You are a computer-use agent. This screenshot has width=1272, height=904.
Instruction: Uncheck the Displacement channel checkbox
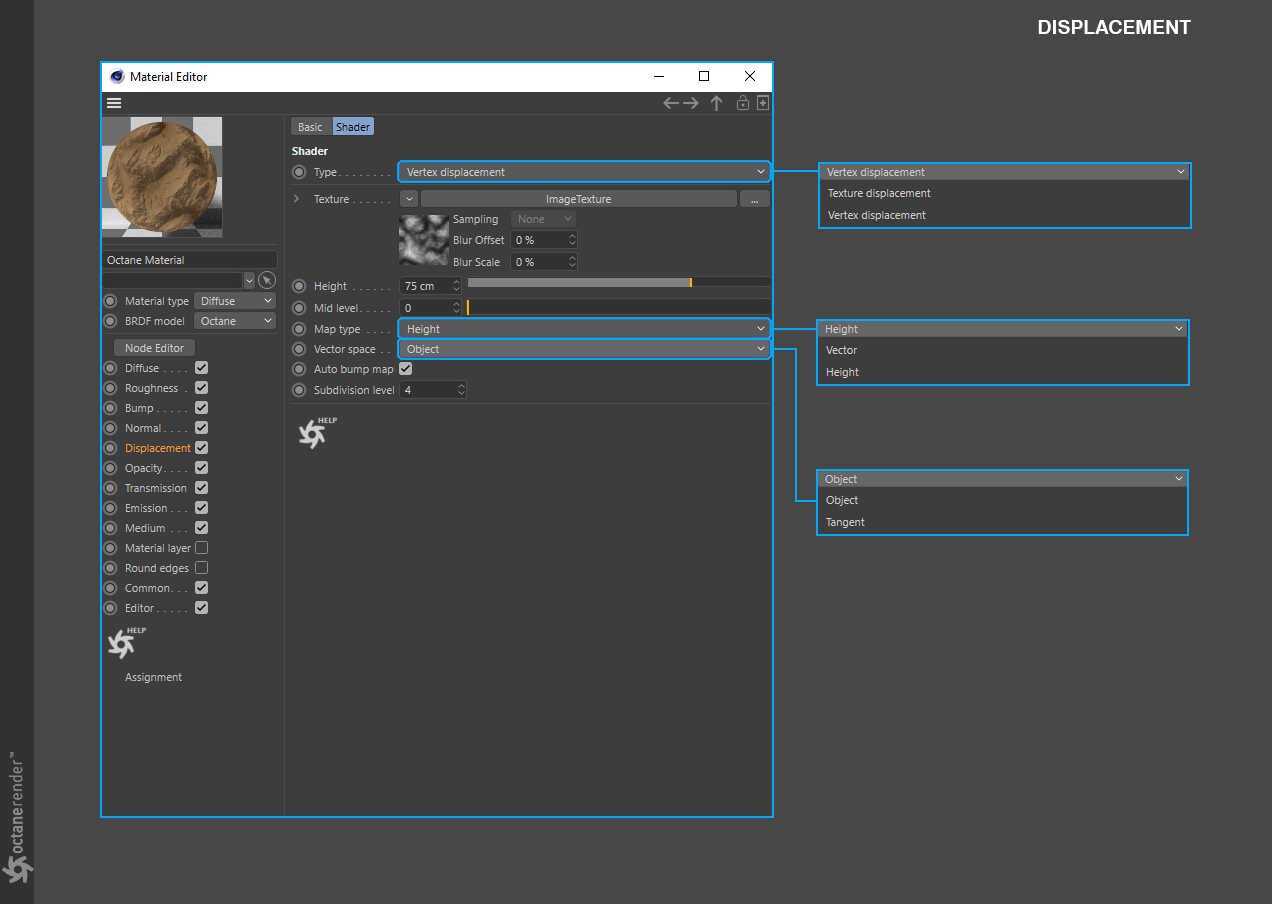[201, 448]
